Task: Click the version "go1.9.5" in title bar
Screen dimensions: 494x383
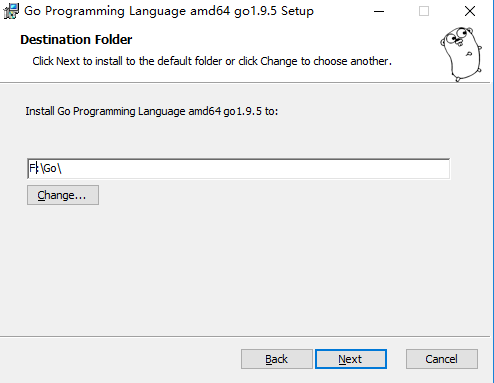Action: (x=255, y=11)
